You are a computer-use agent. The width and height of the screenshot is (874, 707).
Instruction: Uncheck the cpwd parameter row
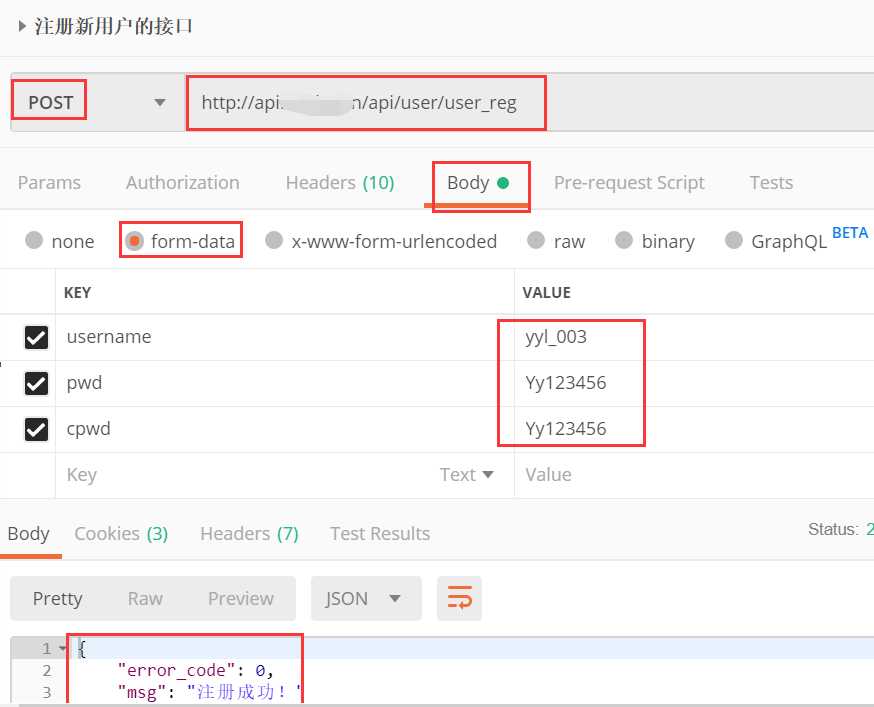(36, 429)
